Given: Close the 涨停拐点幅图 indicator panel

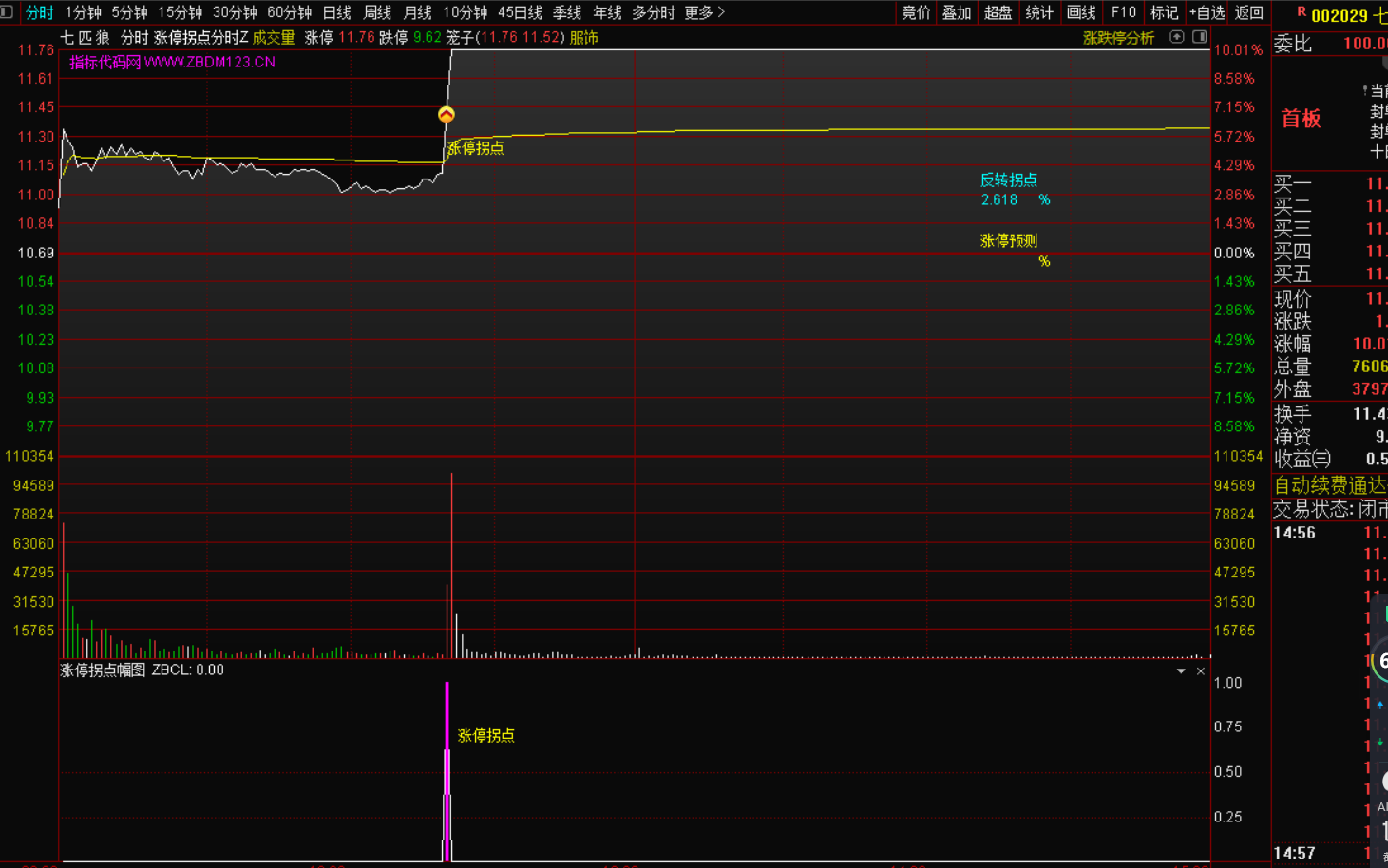Looking at the screenshot, I should [1201, 671].
